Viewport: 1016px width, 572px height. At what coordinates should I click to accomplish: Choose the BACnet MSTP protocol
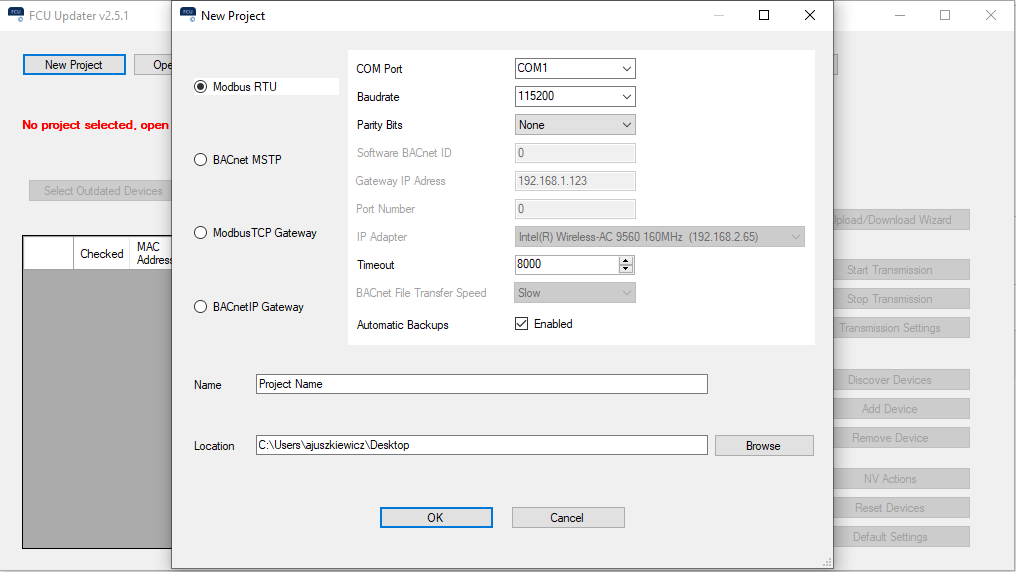201,160
